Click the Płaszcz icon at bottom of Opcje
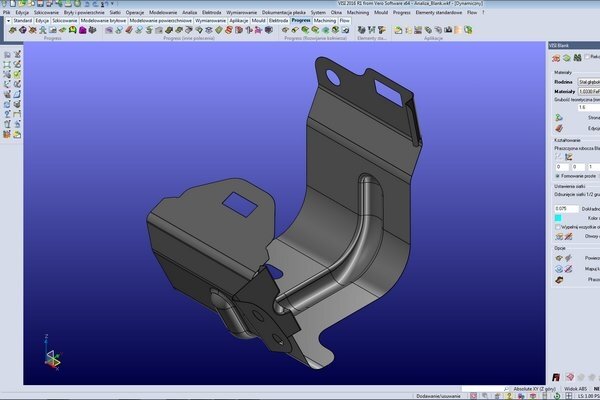 (559, 280)
